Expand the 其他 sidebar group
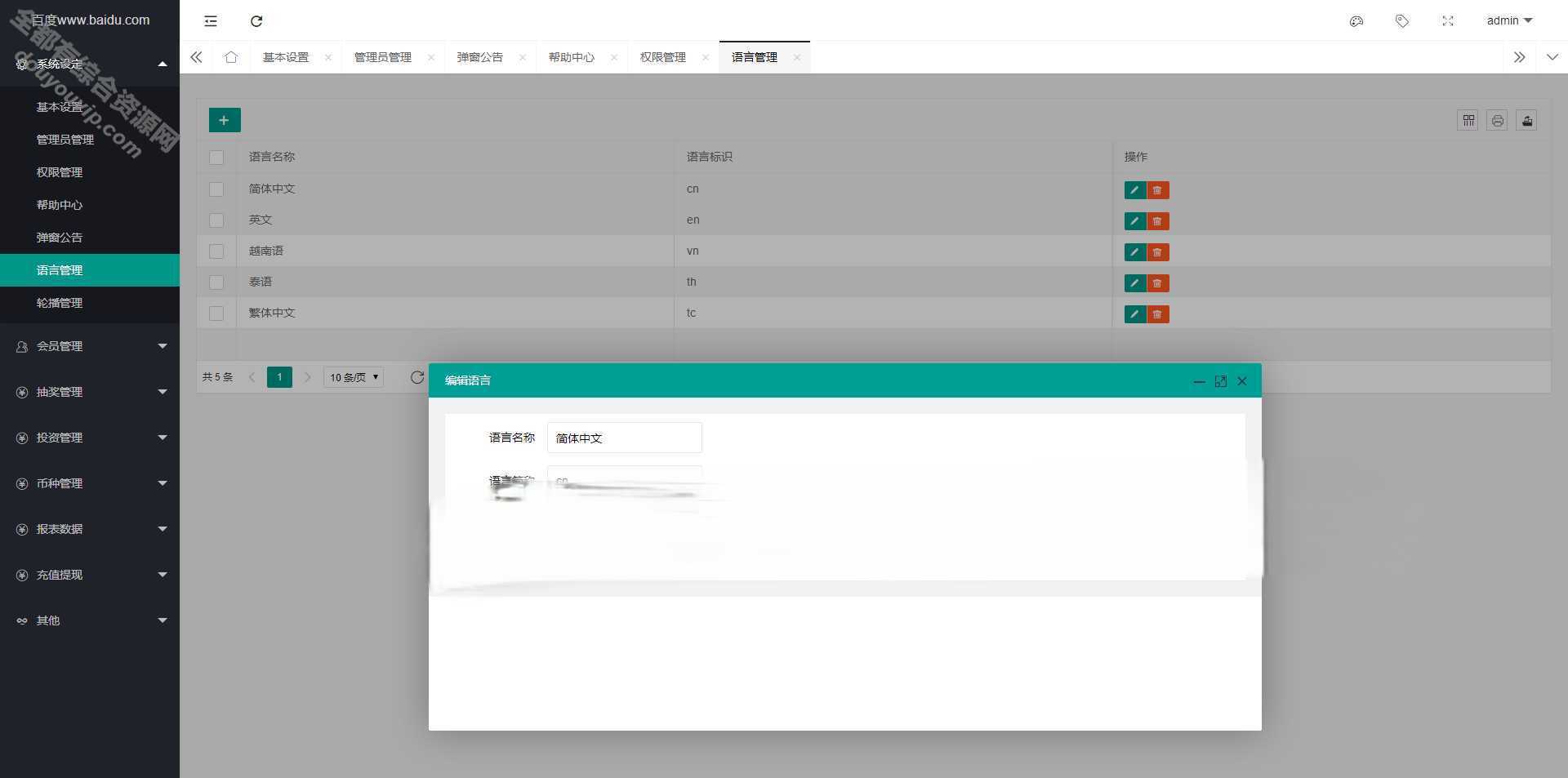This screenshot has width=1568, height=778. 90,620
